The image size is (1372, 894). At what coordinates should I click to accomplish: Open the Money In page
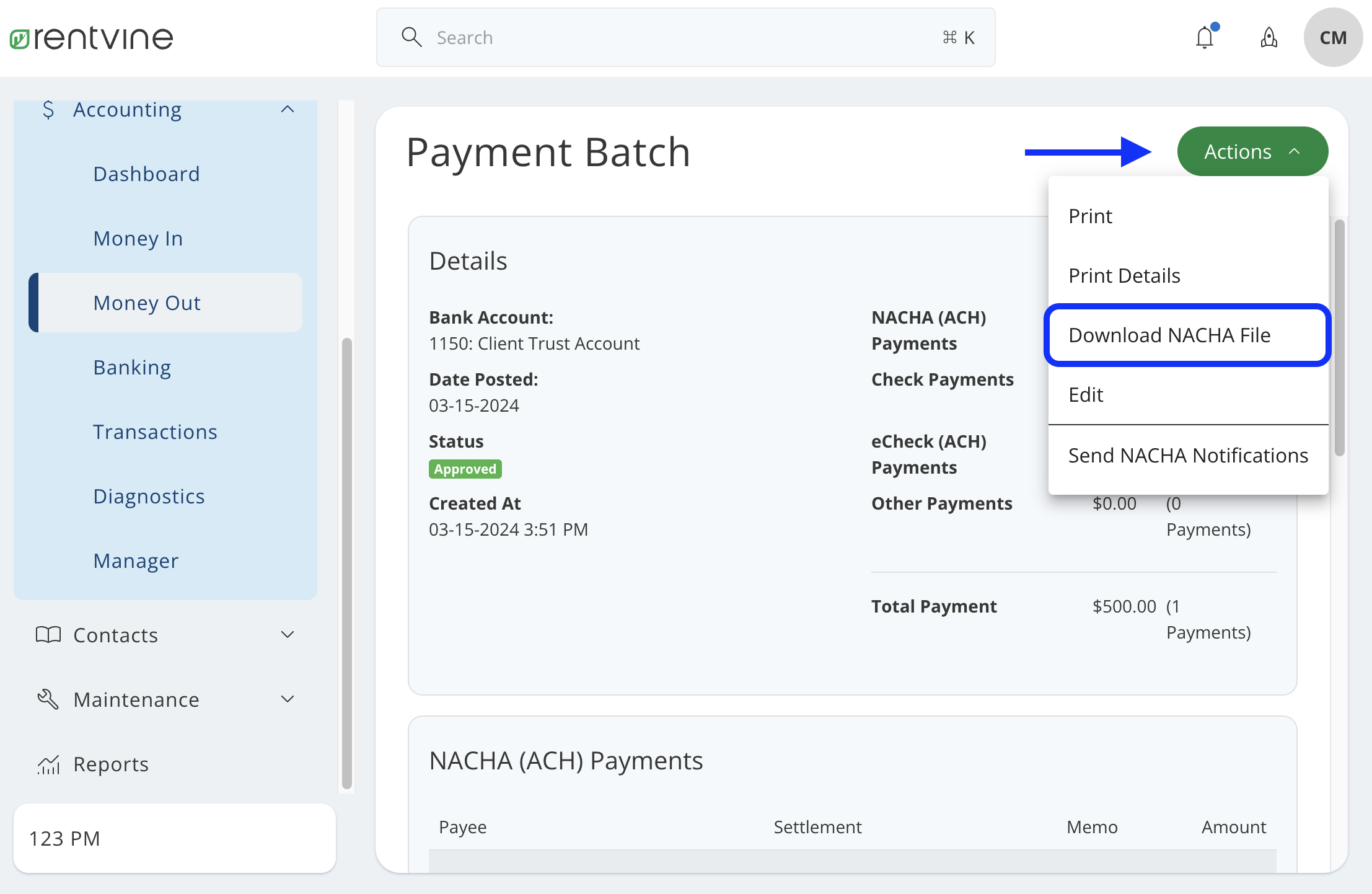(x=138, y=238)
